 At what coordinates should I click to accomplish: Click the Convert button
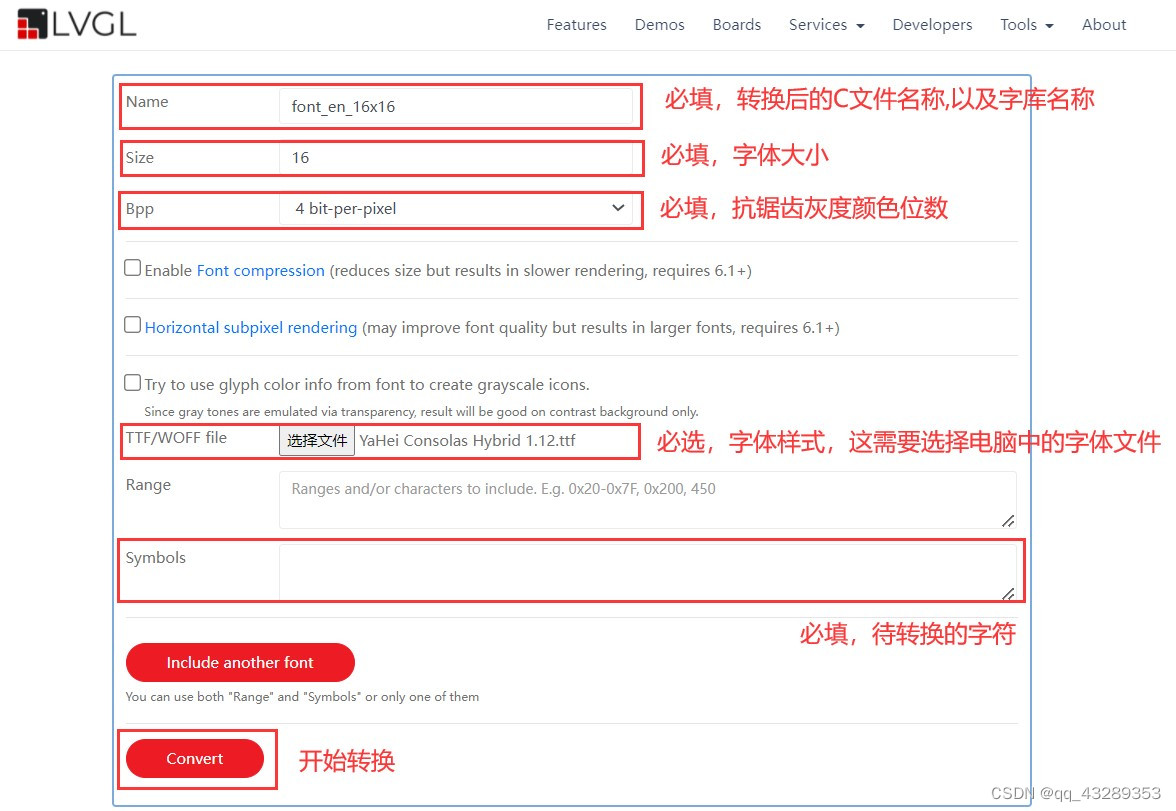(x=195, y=758)
